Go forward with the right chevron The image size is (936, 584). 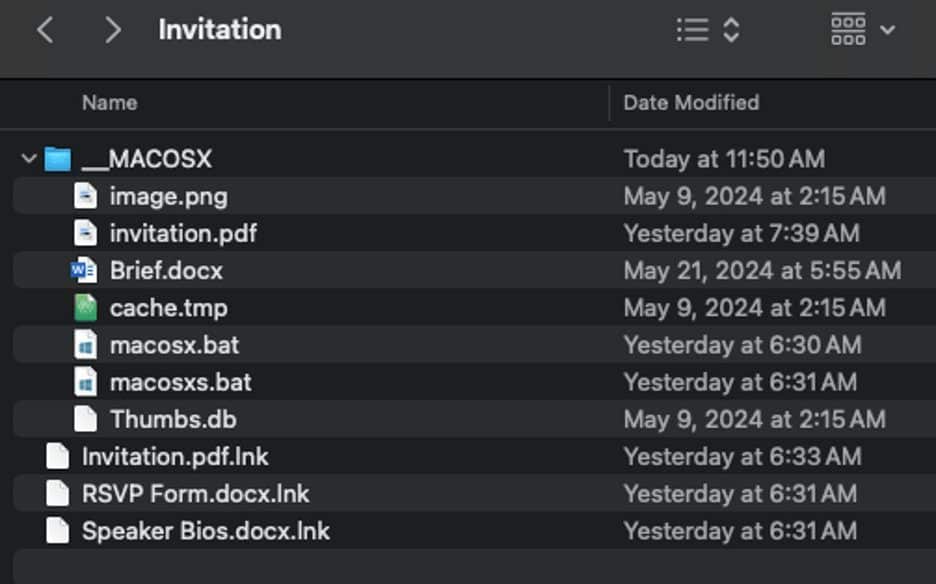[112, 30]
